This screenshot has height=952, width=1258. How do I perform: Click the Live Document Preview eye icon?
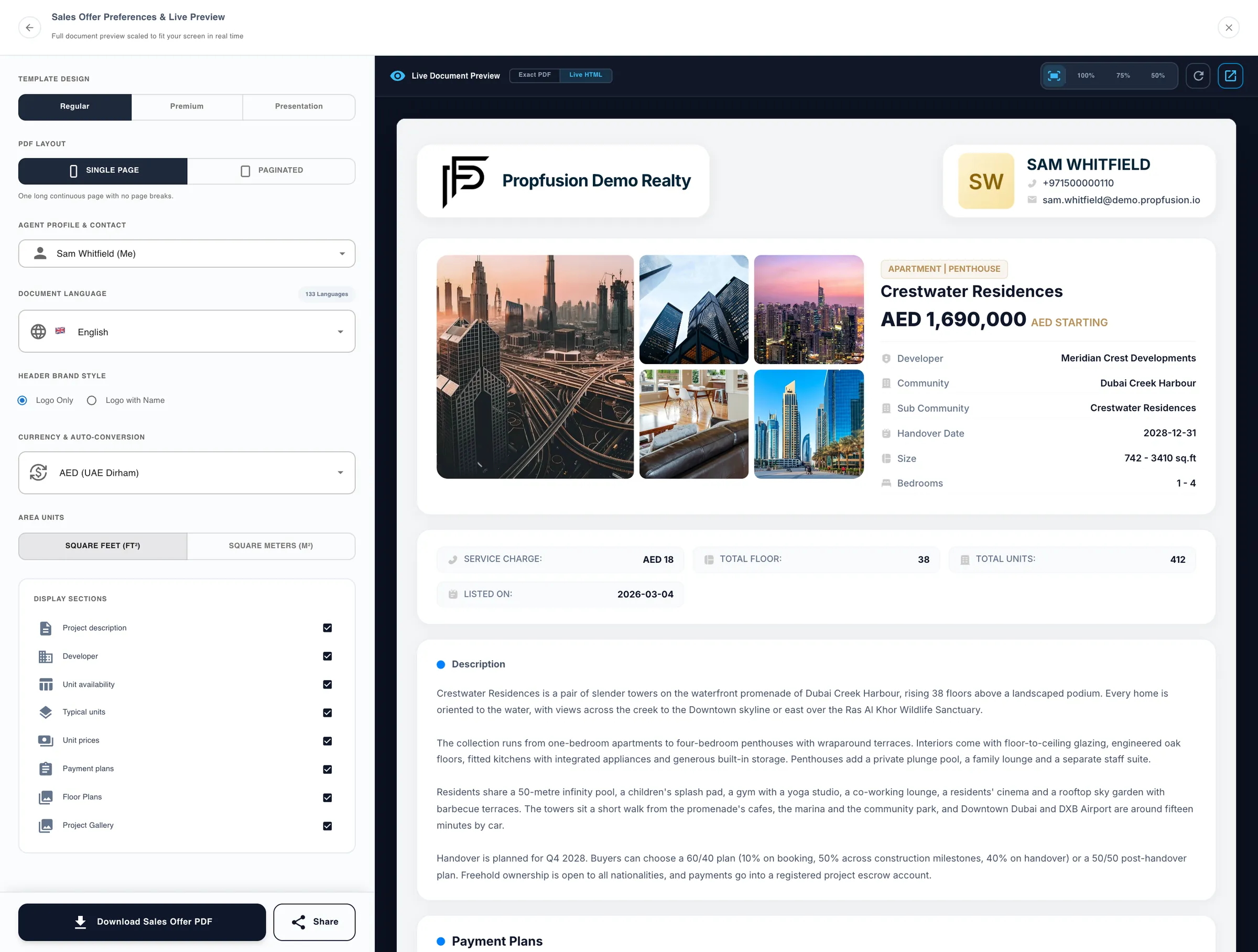(397, 75)
